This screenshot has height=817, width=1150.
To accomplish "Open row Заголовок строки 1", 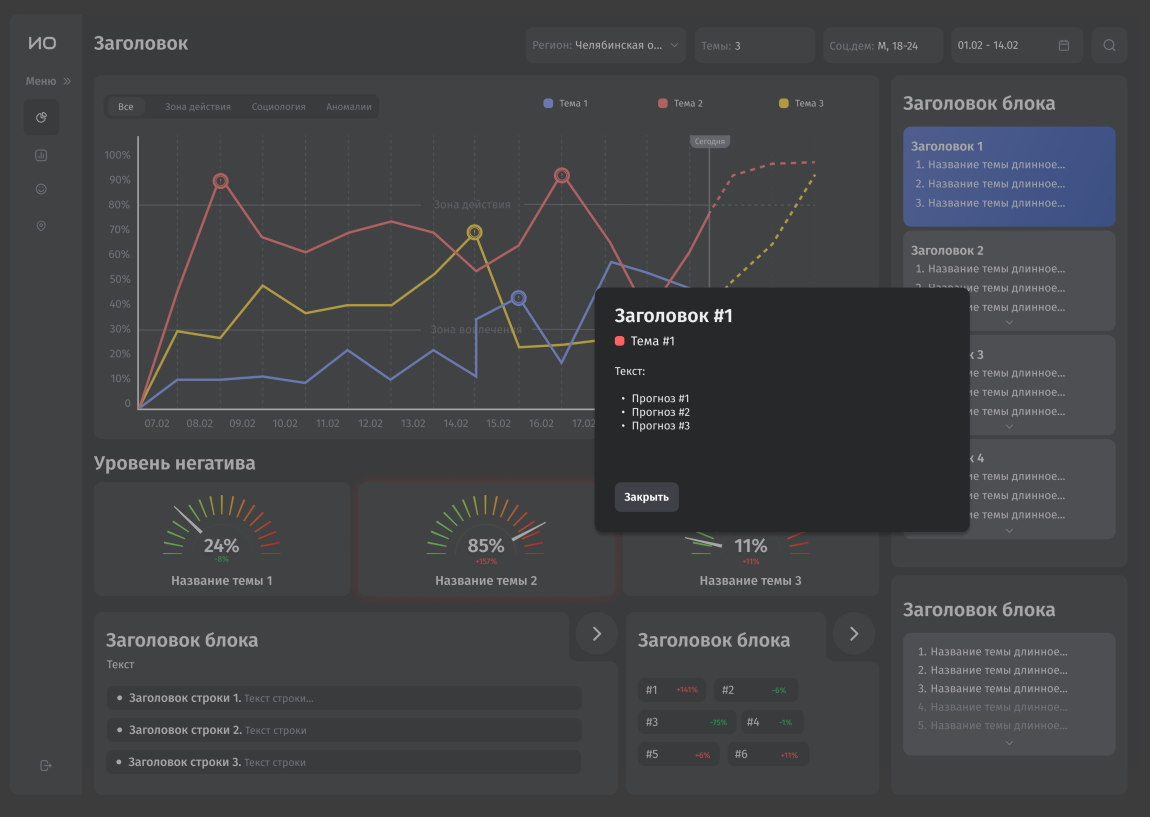I will coord(344,698).
